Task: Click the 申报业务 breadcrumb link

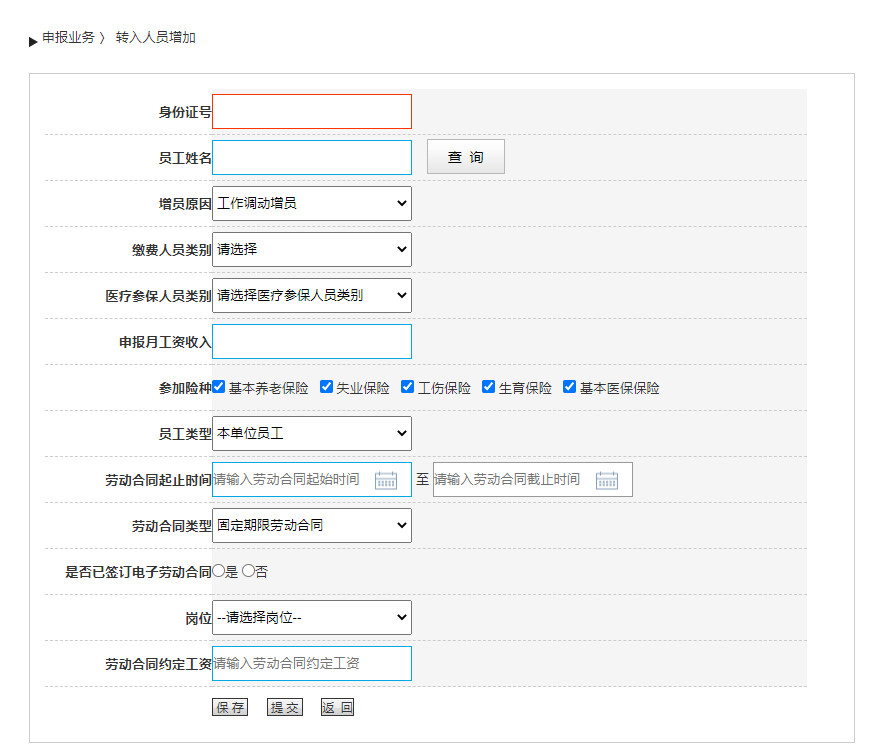Action: tap(68, 38)
